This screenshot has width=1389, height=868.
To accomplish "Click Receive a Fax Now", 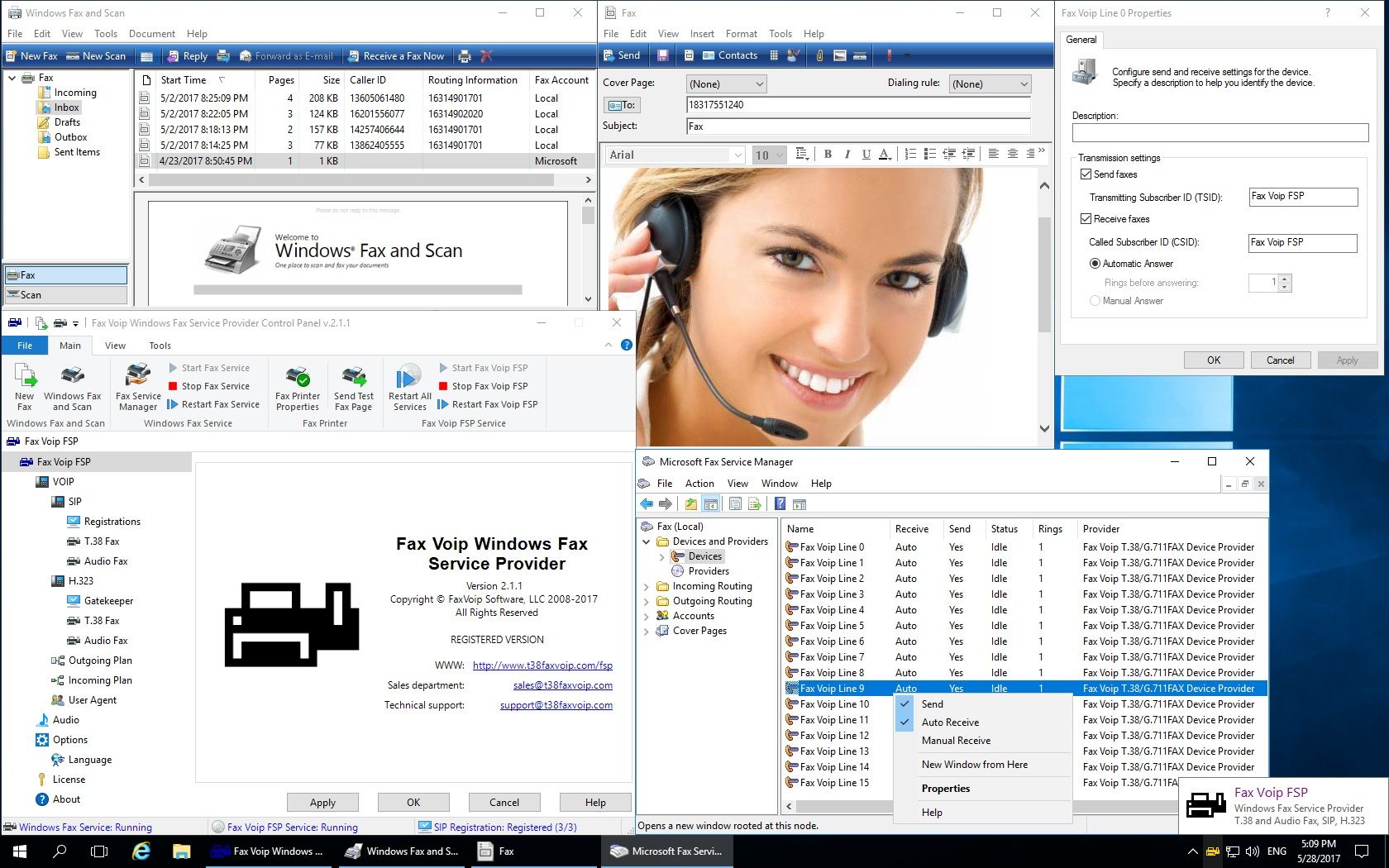I will (x=396, y=56).
